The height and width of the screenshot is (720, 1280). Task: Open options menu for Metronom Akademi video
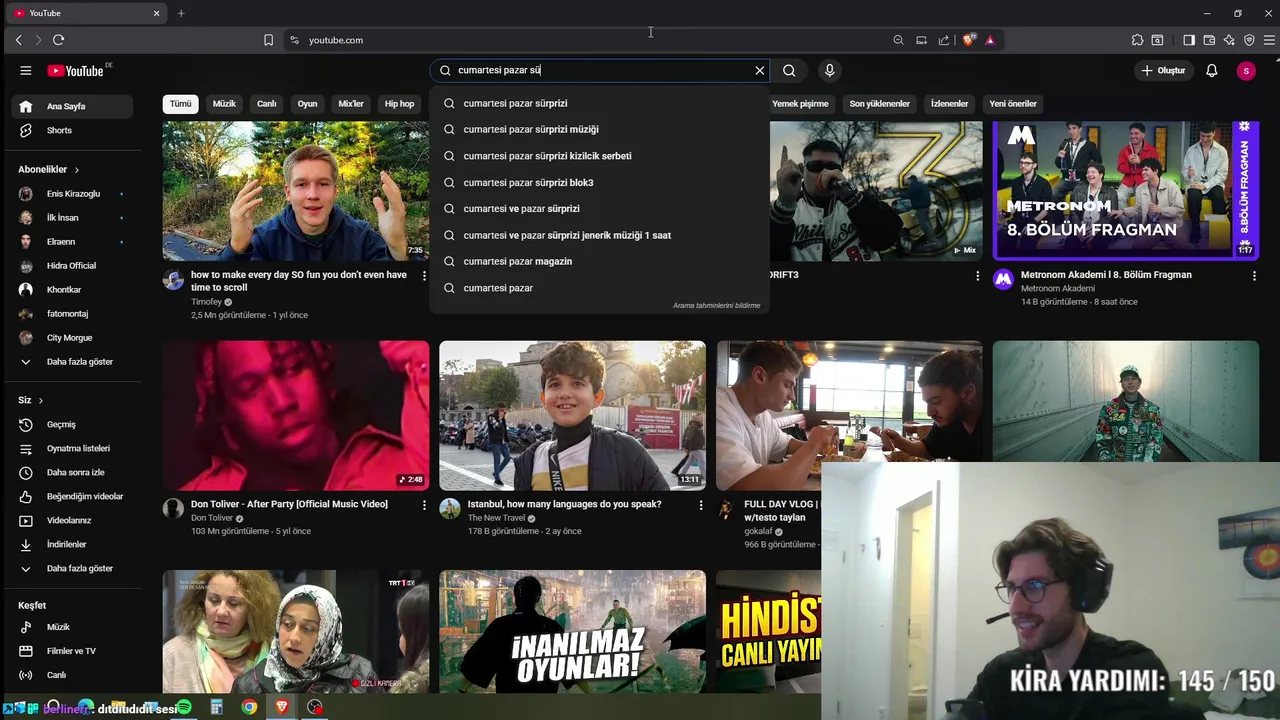pyautogui.click(x=1254, y=276)
